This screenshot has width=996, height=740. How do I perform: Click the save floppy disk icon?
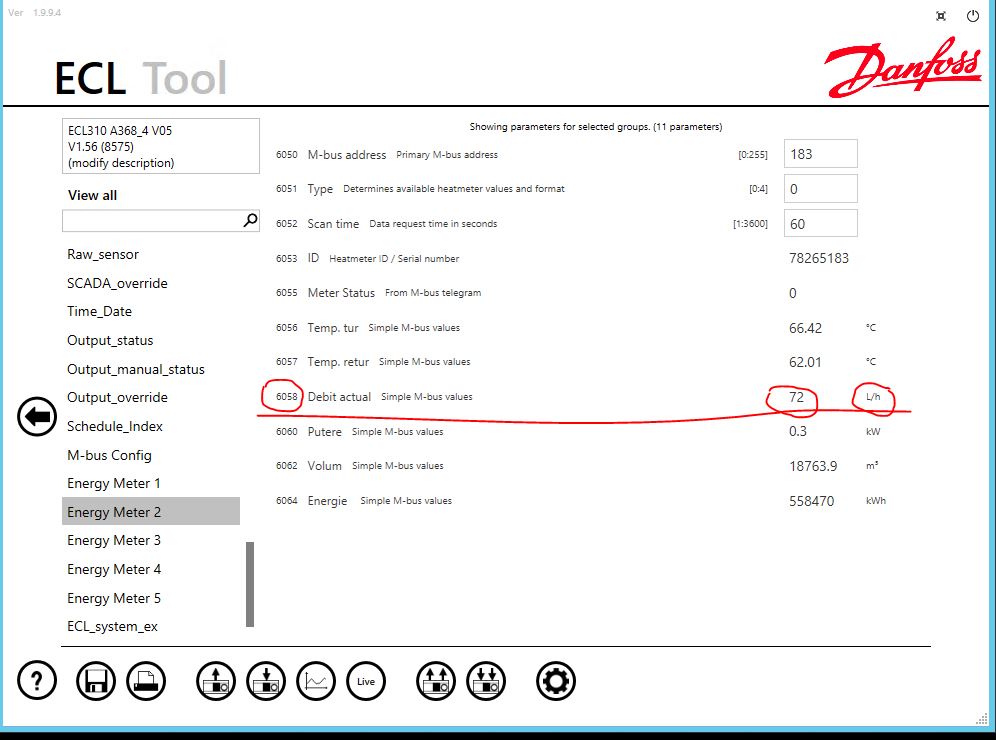point(96,681)
